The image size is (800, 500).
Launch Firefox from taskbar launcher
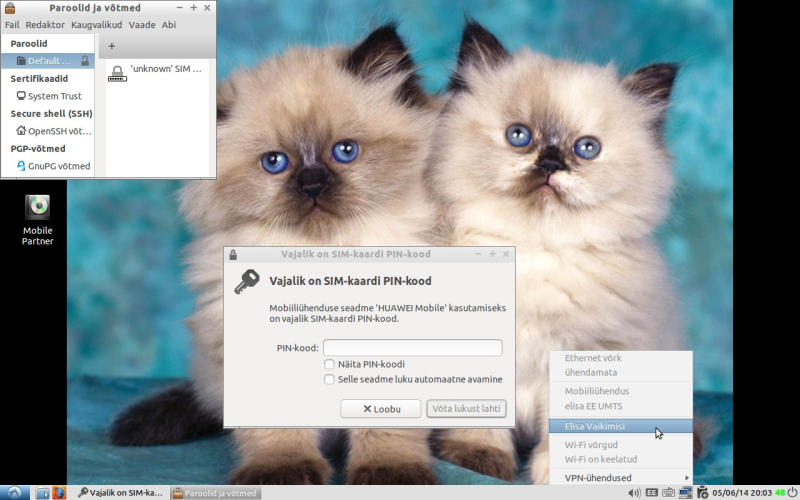tap(59, 493)
